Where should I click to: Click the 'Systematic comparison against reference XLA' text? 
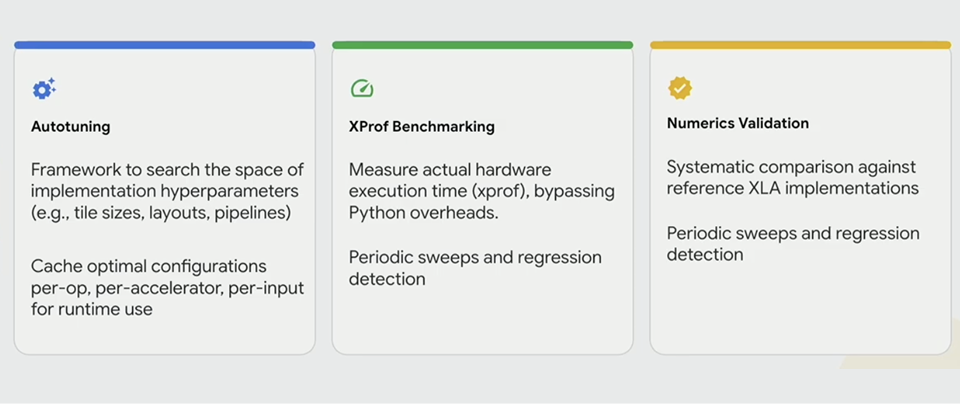tap(793, 177)
